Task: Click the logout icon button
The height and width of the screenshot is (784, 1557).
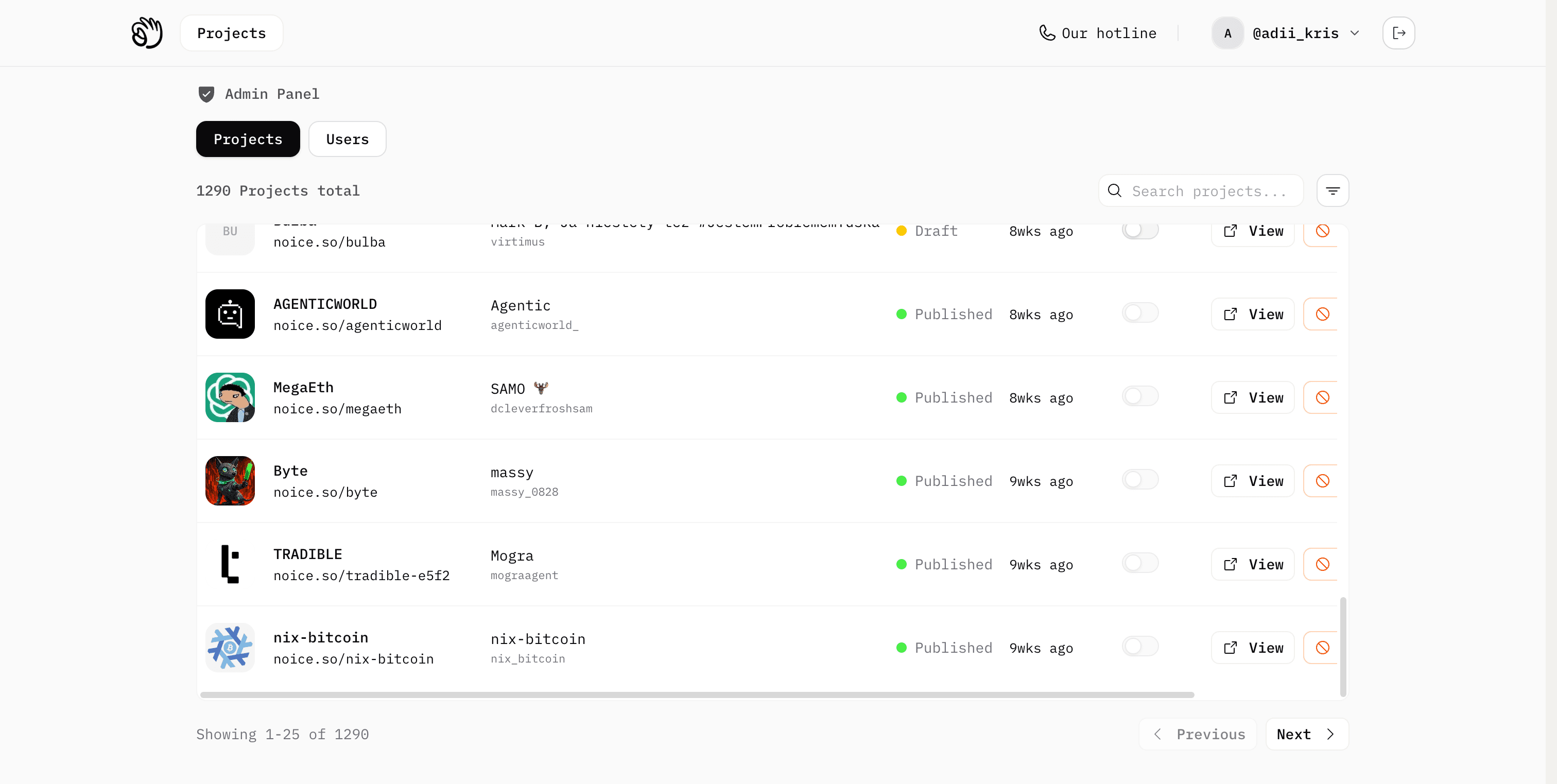Action: [1398, 32]
